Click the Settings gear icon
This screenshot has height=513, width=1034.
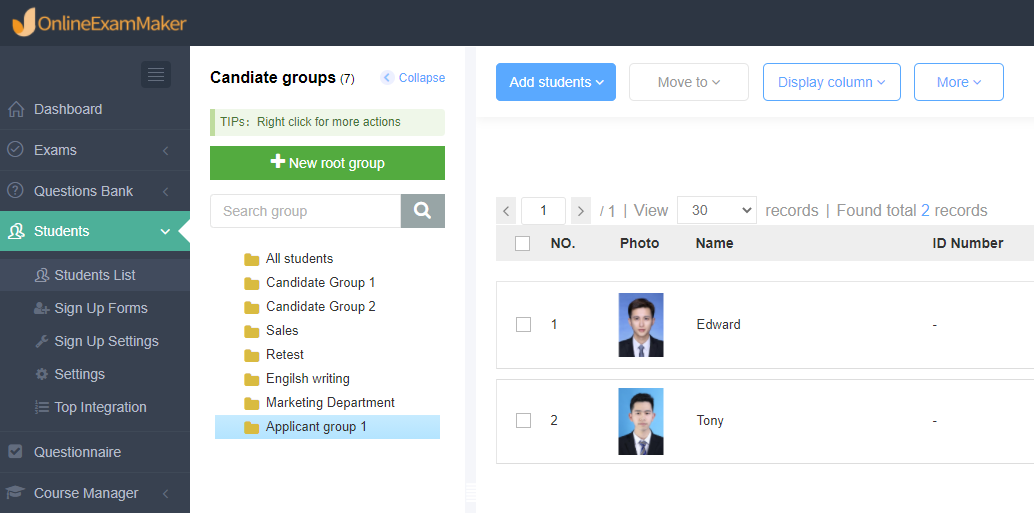42,375
